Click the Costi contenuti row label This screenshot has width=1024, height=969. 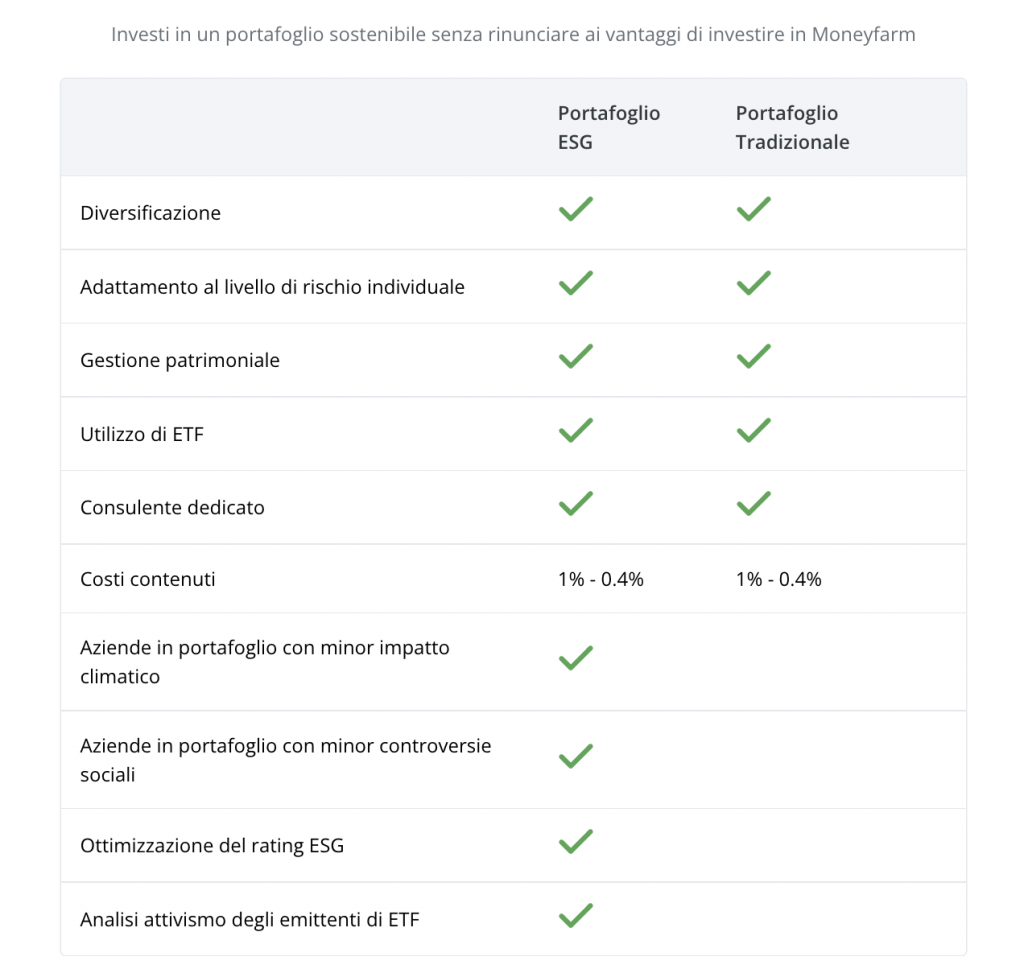click(148, 579)
